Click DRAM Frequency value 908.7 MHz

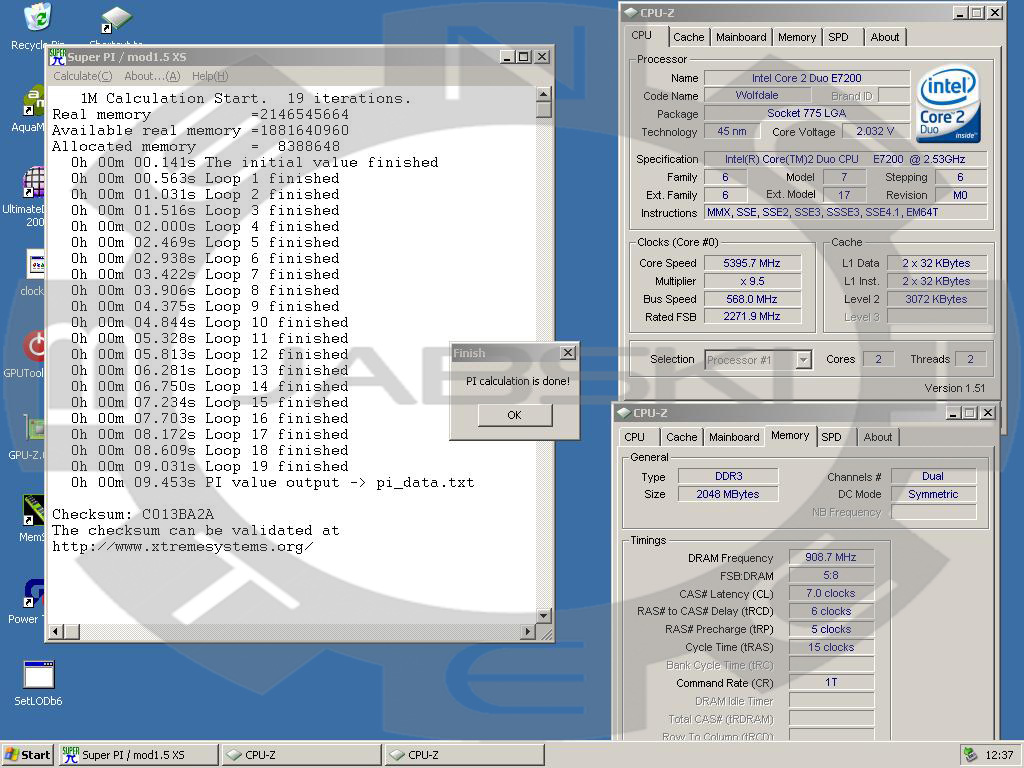tap(831, 557)
